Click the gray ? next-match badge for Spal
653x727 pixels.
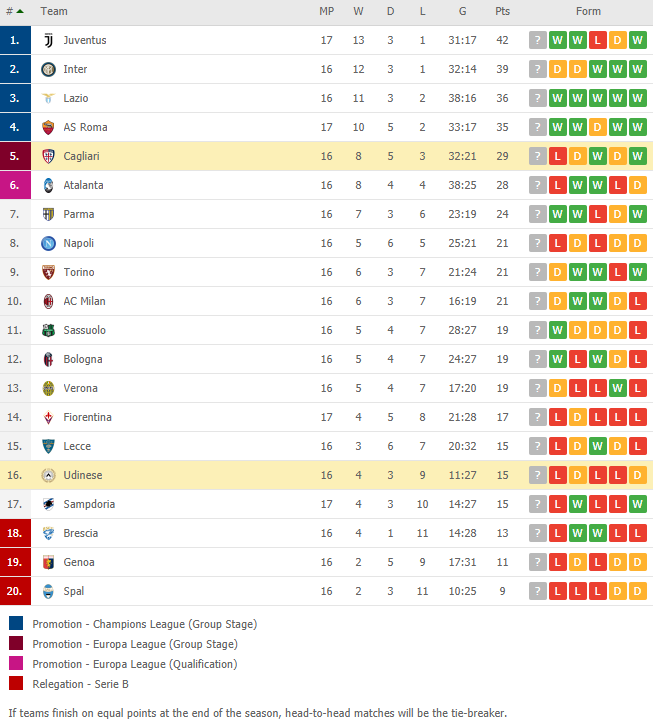538,591
